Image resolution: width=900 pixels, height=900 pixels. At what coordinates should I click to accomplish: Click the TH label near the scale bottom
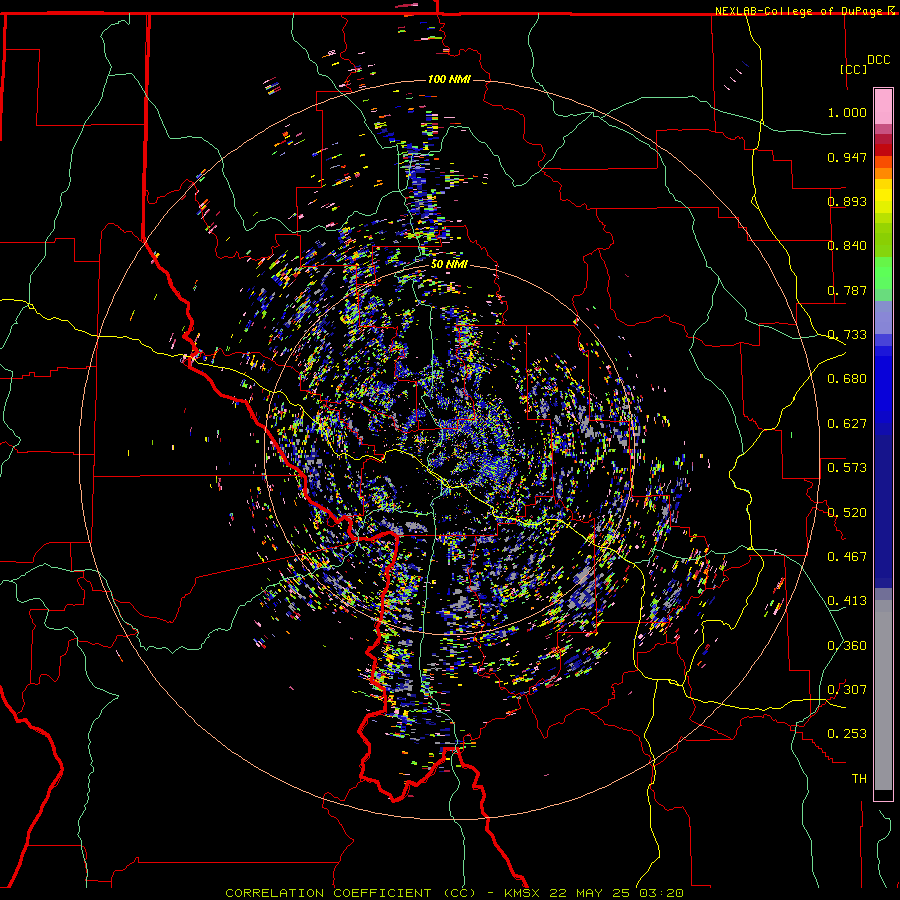(x=859, y=779)
